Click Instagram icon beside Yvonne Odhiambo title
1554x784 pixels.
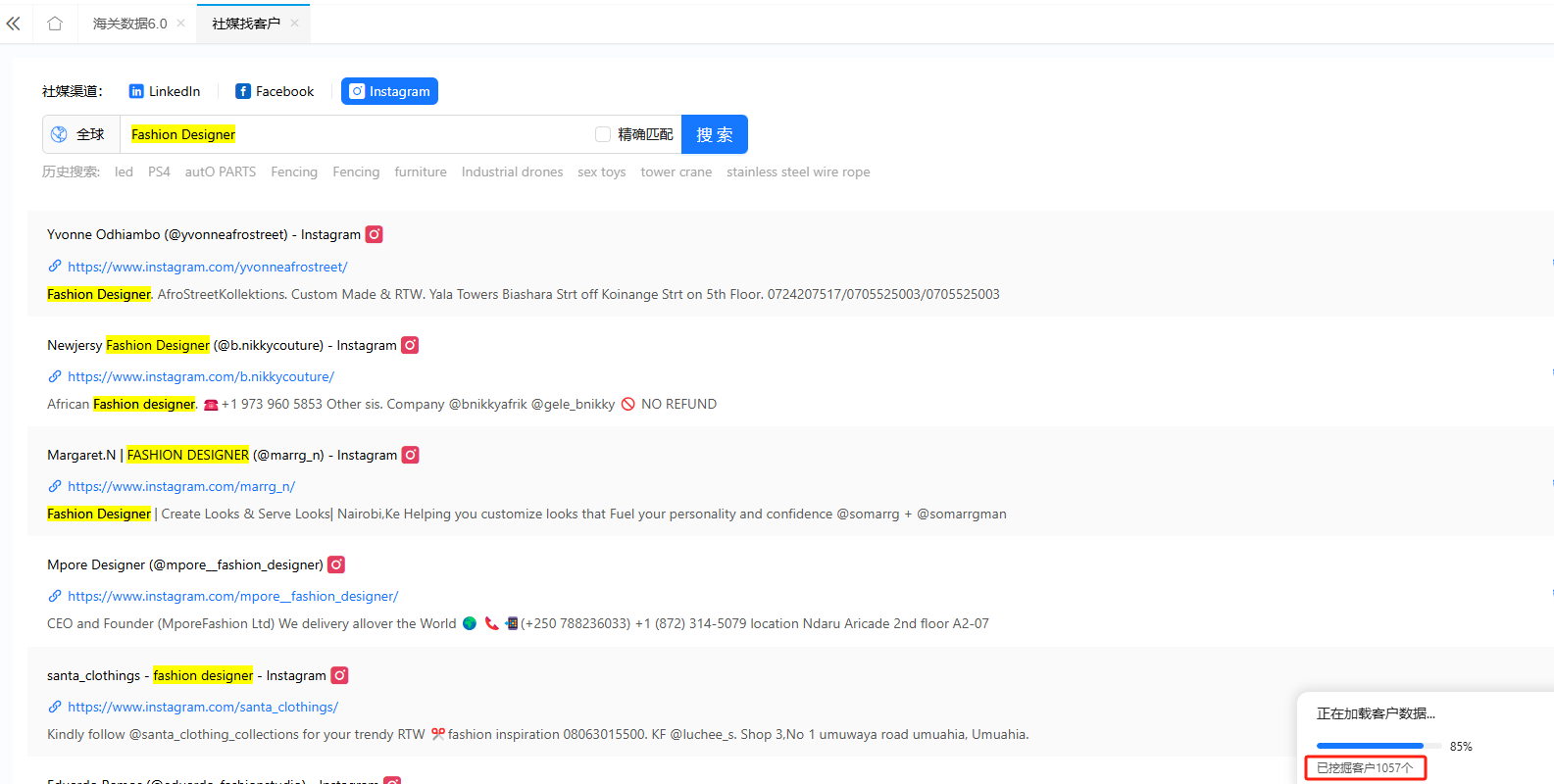pyautogui.click(x=375, y=234)
